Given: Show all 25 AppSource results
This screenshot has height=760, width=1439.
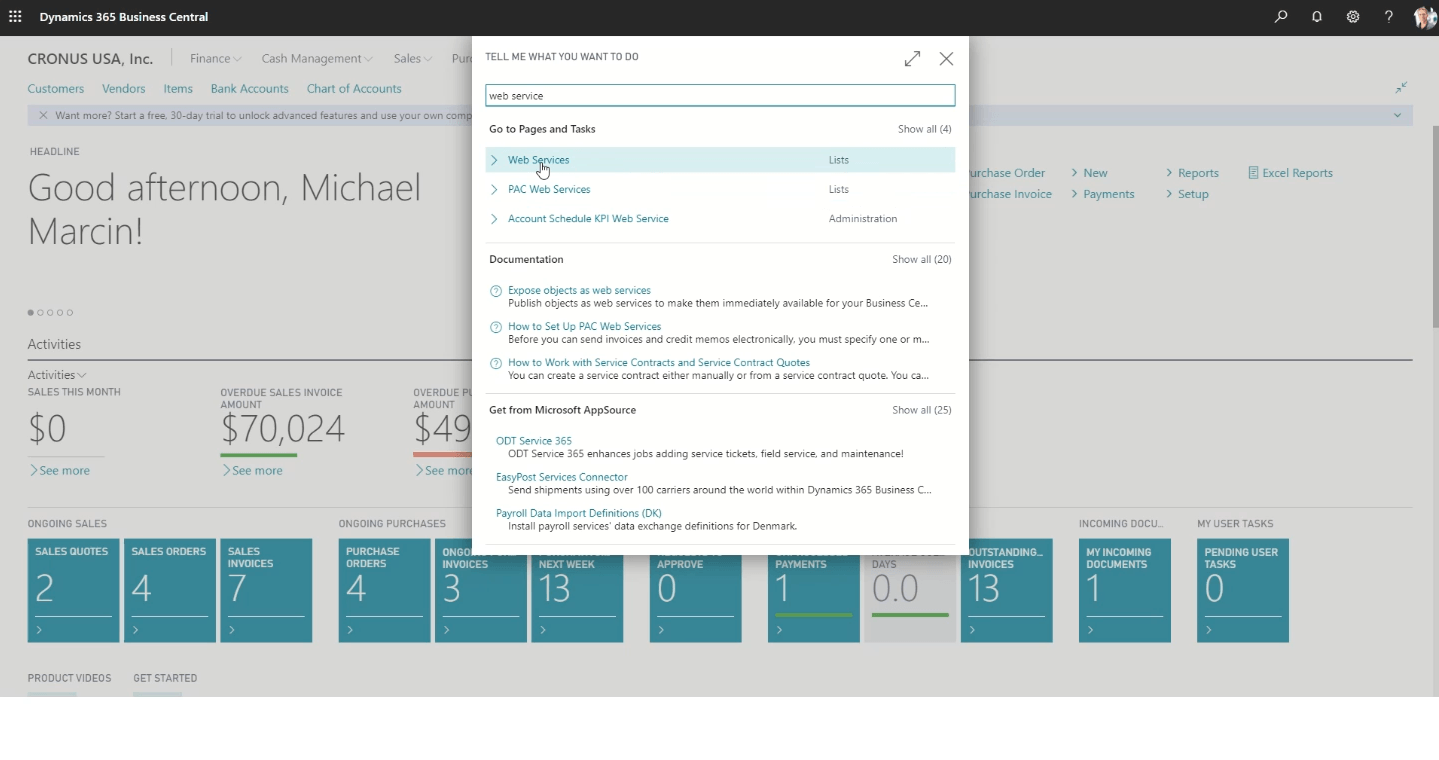Looking at the screenshot, I should click(922, 411).
